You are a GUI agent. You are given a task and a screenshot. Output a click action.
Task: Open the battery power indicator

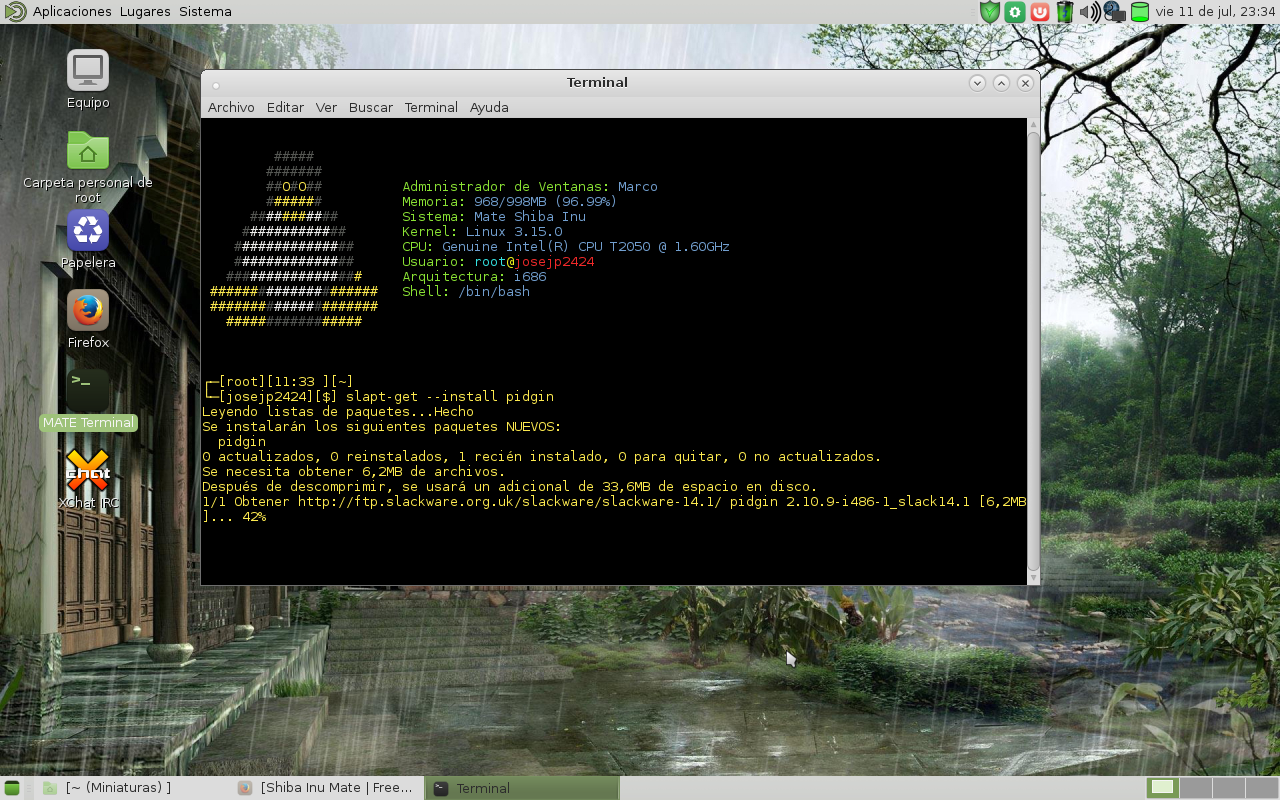point(1065,12)
